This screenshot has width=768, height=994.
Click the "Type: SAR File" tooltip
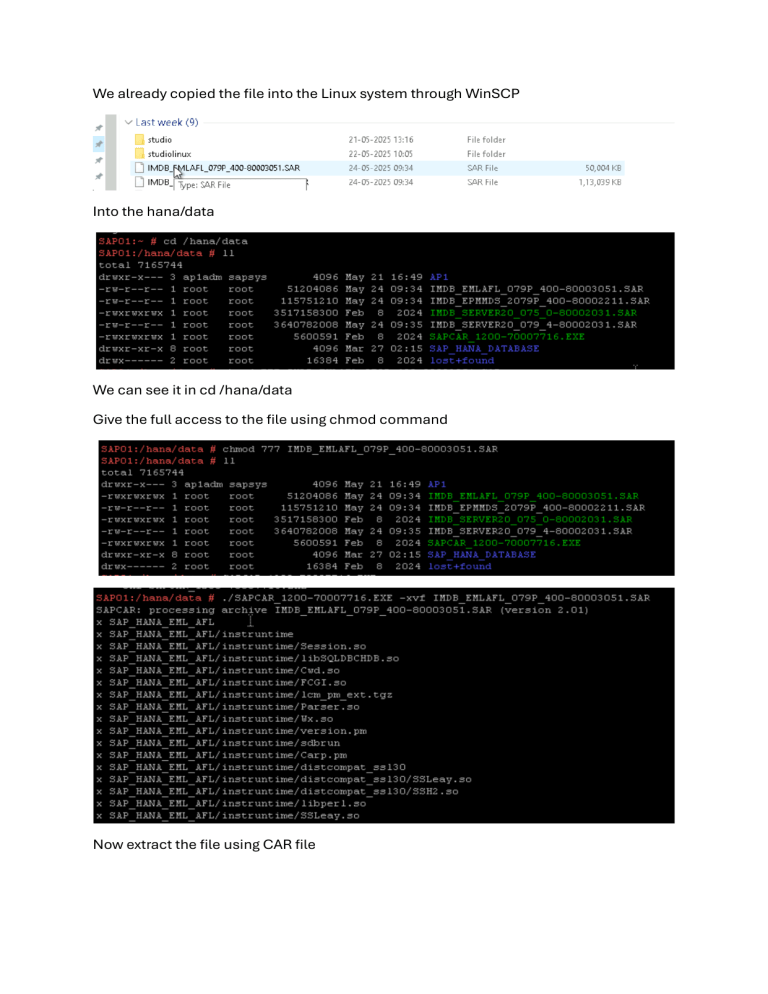(204, 185)
